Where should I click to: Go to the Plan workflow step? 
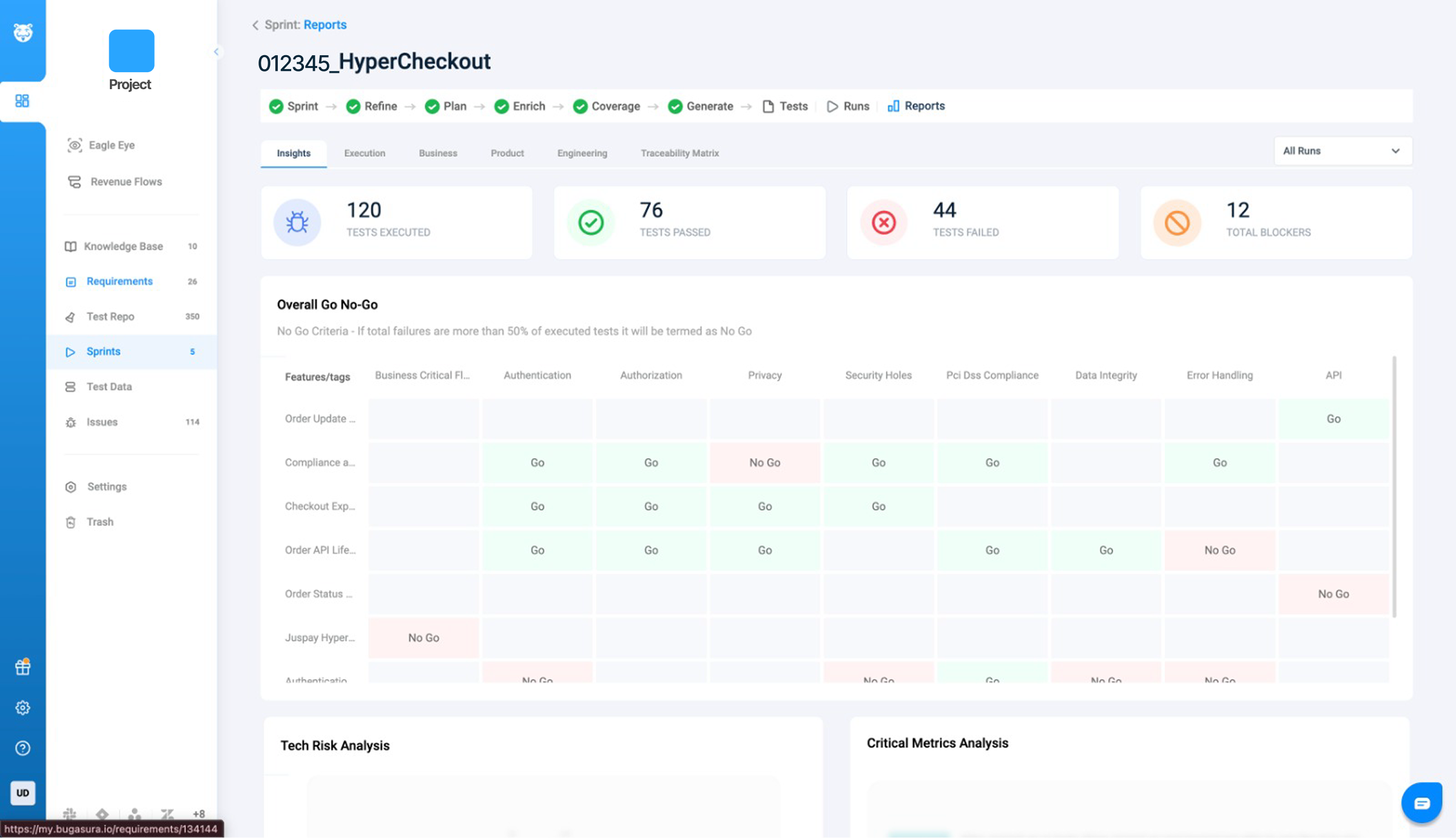pos(446,106)
